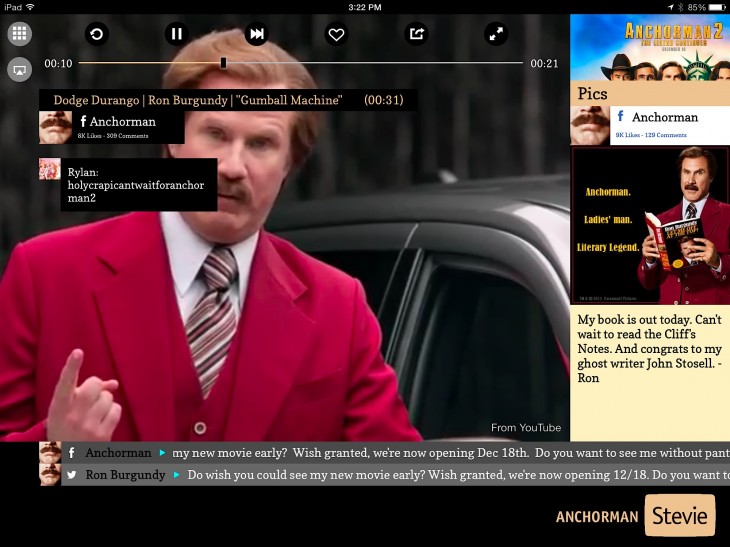Click the Facebook icon in Anchorman ticker row
This screenshot has width=730, height=547.
click(71, 452)
